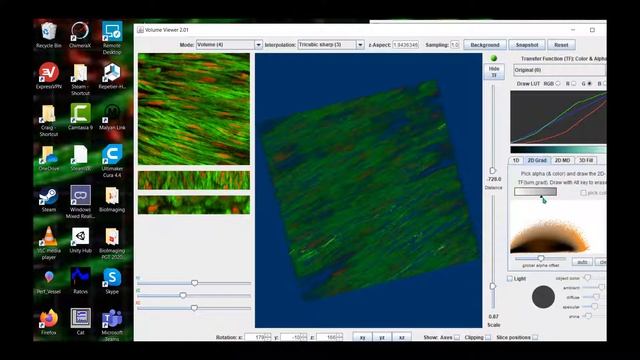Viewport: 640px width, 360px height.
Task: Click the xy slice preview thumbnail
Action: pyautogui.click(x=194, y=109)
